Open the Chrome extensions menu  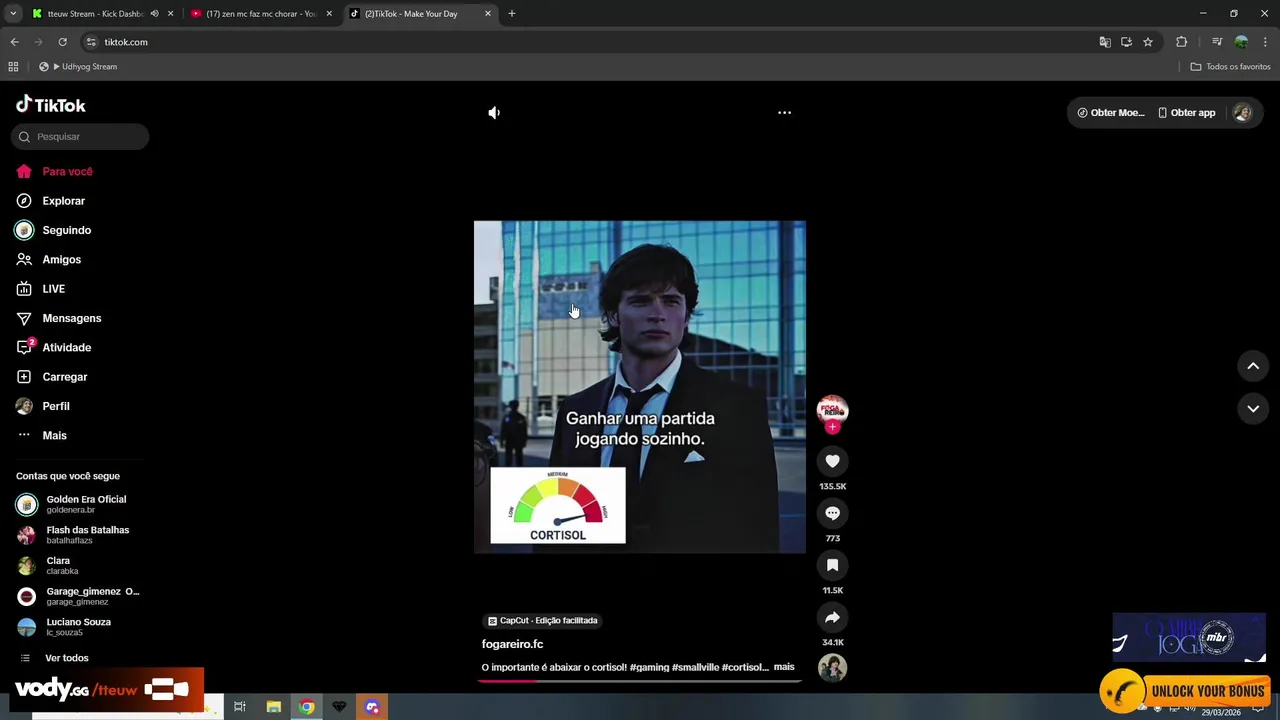click(x=1182, y=42)
